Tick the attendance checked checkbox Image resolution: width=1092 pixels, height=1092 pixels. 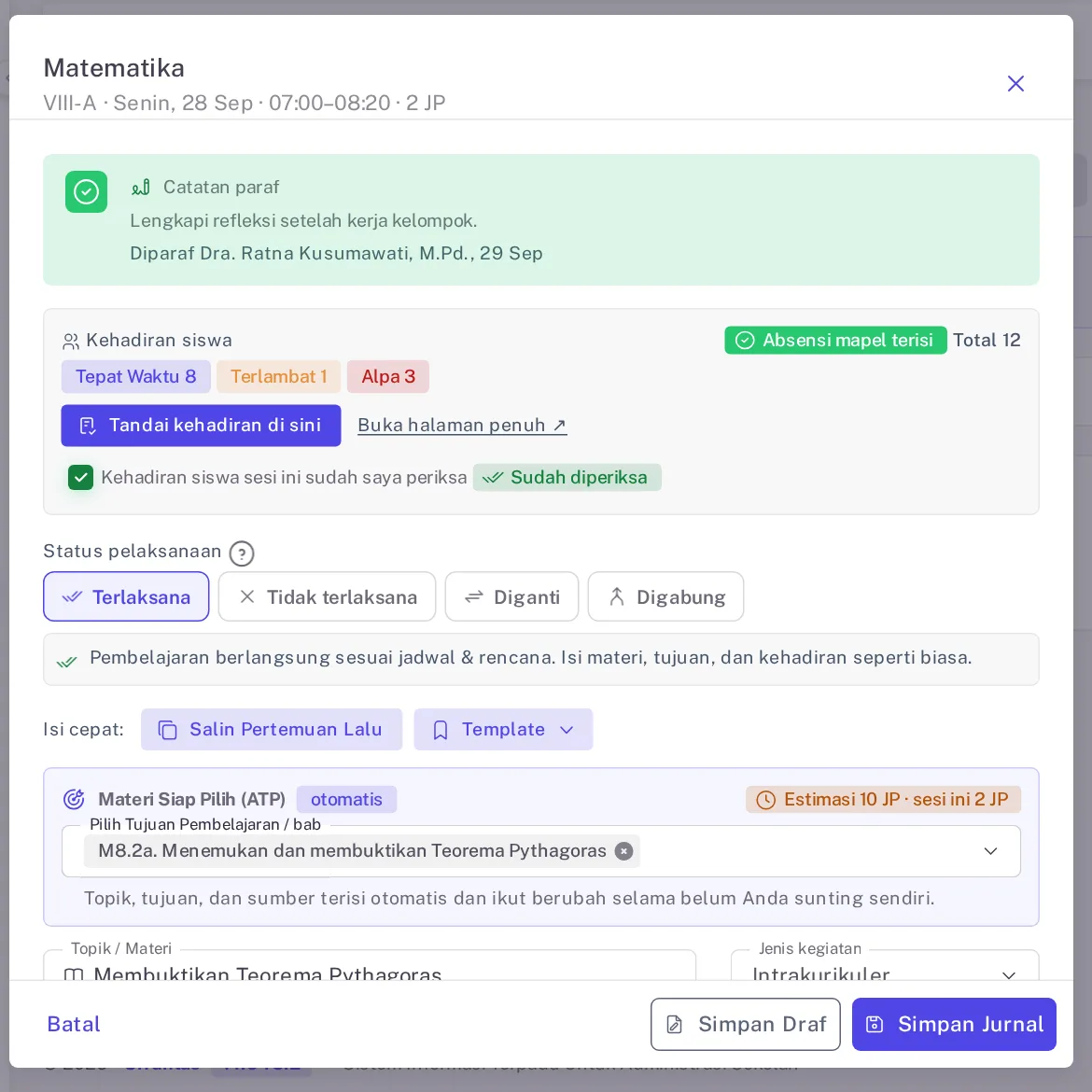point(81,478)
